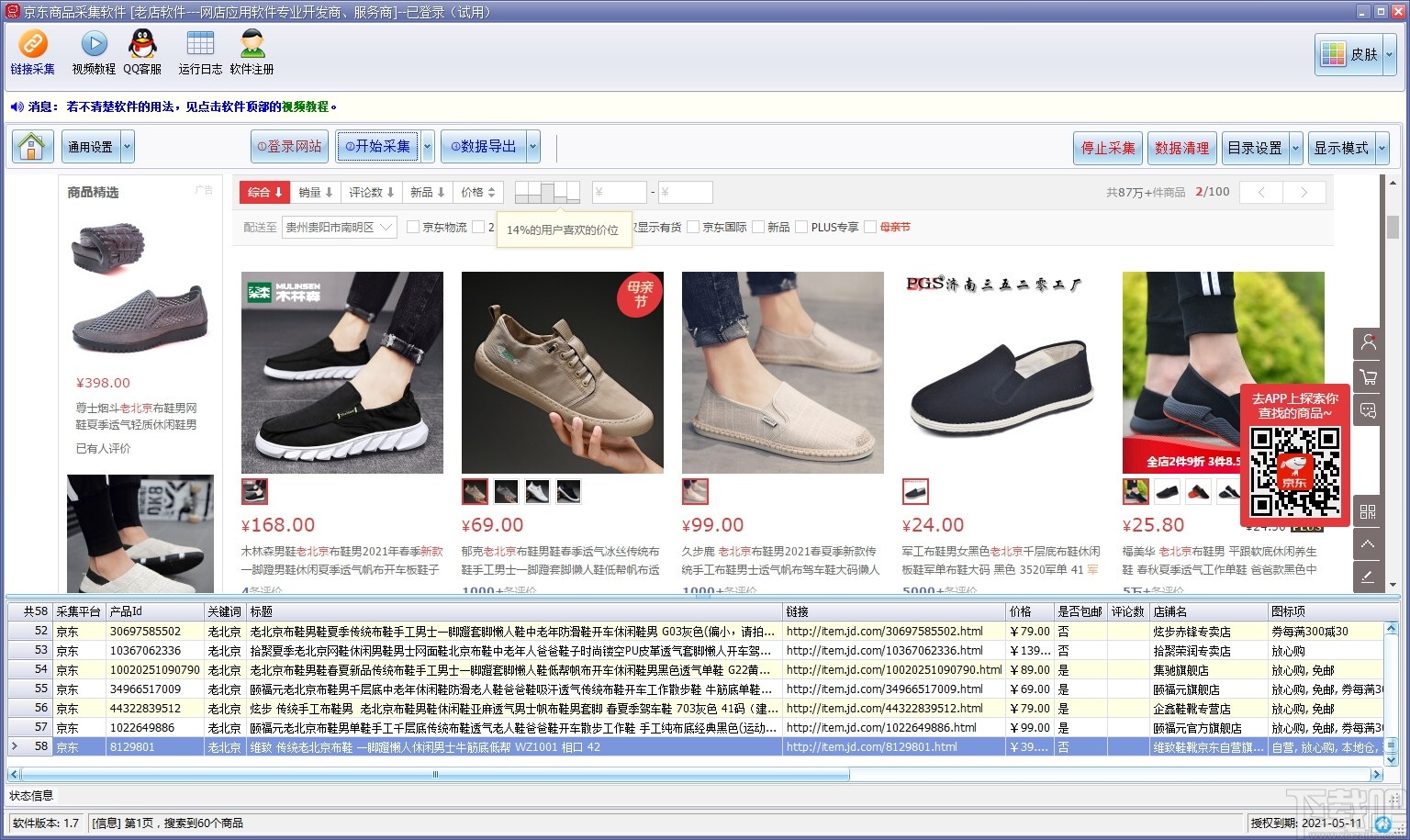Click the 显示模式 button
1410x840 pixels.
(1341, 148)
